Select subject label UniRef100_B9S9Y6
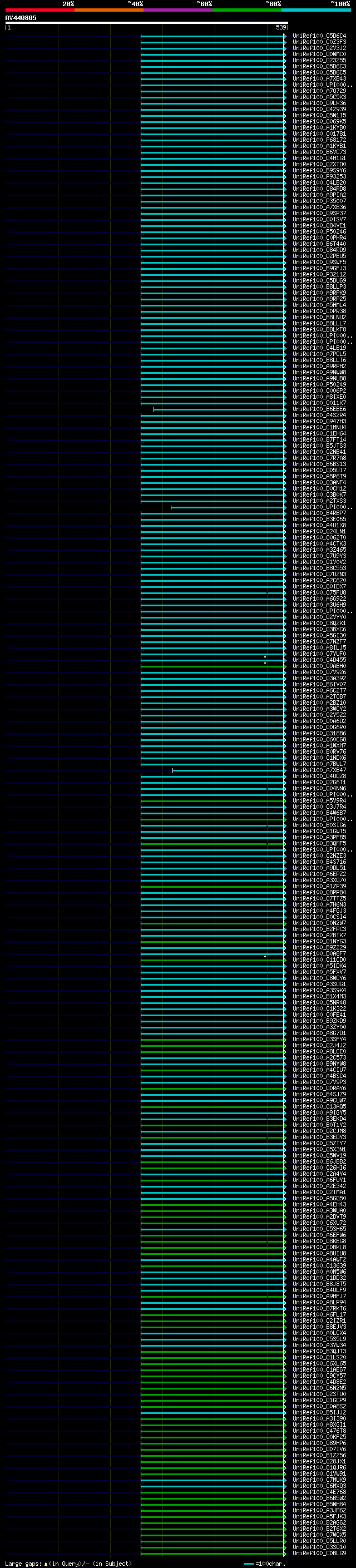Image resolution: width=356 pixels, height=1568 pixels. click(x=319, y=170)
